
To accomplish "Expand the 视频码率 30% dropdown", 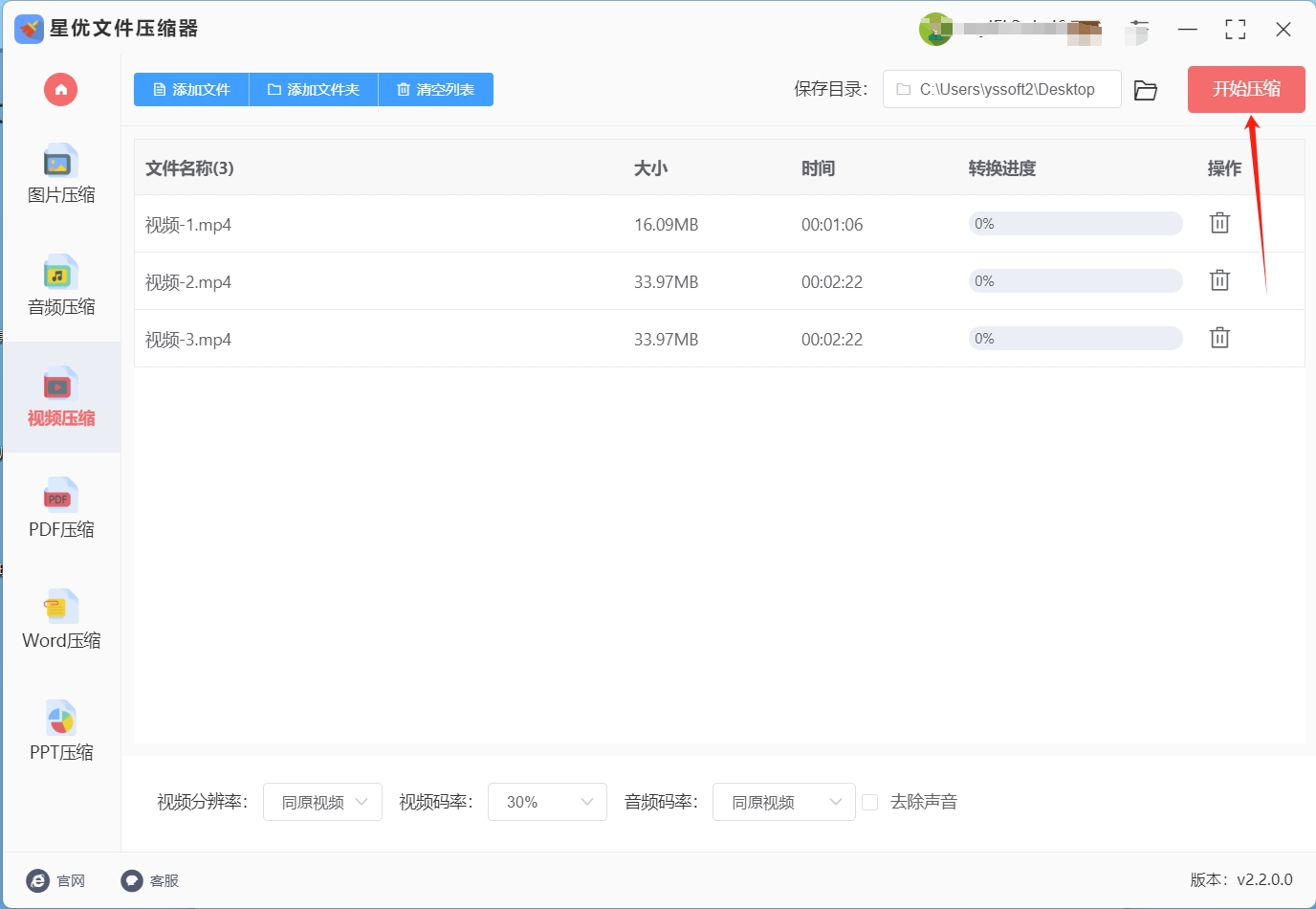I will coord(547,802).
